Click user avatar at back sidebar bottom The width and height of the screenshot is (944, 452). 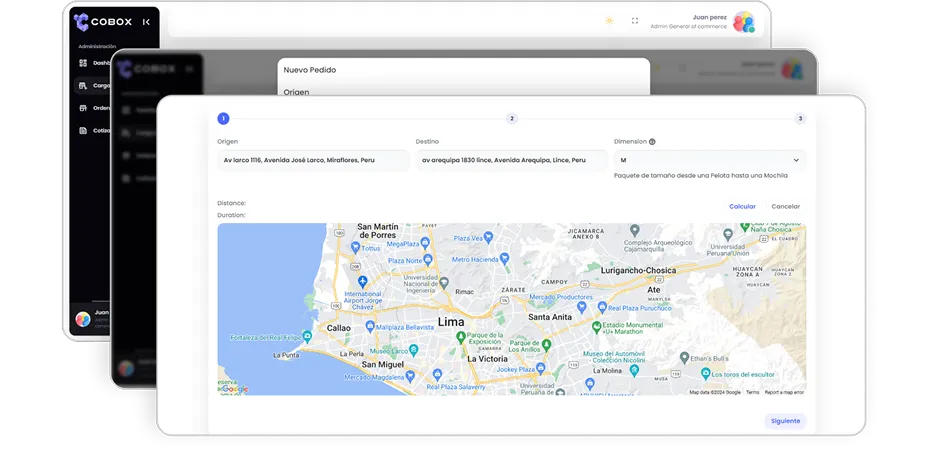83,319
